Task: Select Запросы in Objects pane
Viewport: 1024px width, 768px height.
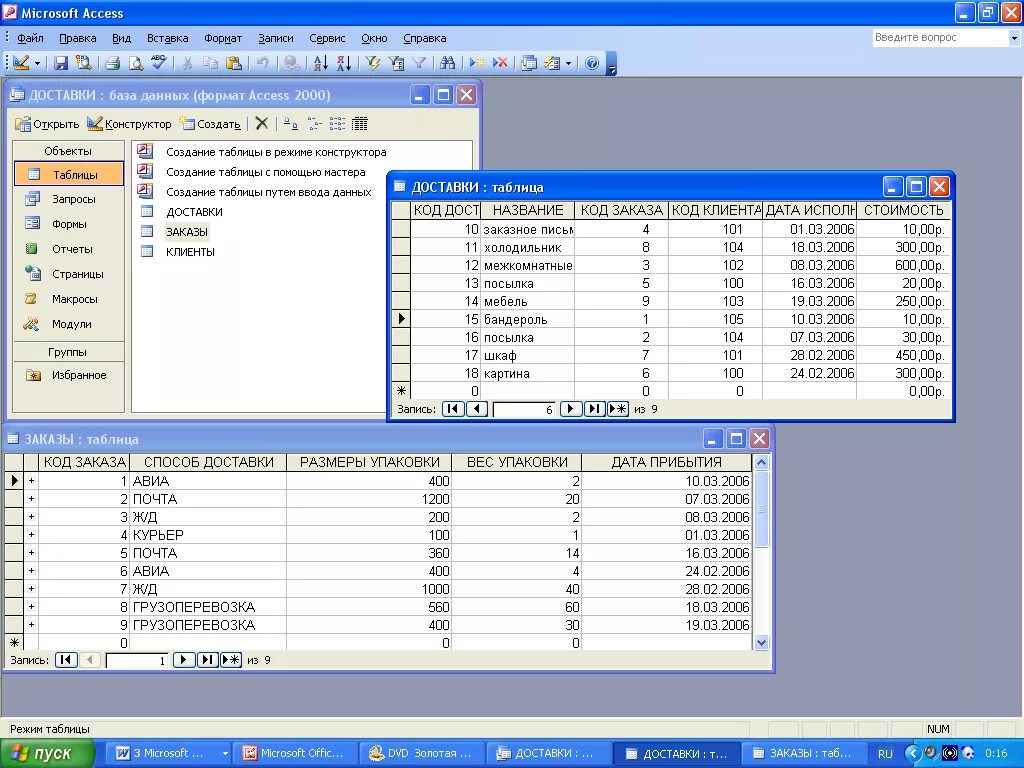Action: coord(69,199)
